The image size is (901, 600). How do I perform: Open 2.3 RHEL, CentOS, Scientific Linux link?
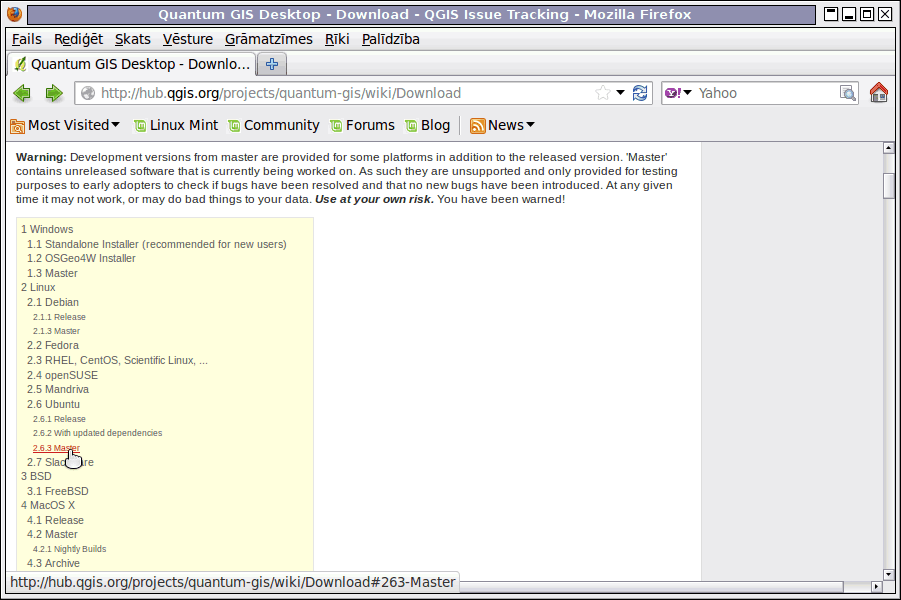pos(117,360)
